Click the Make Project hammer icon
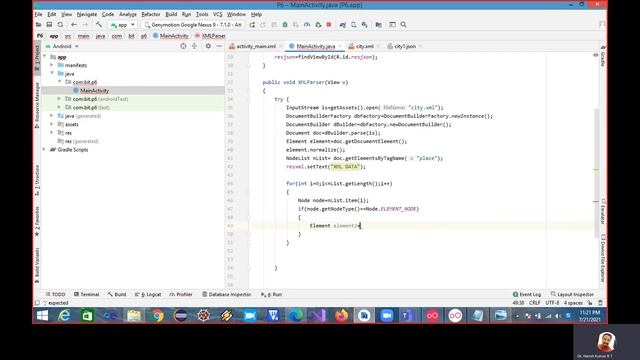Viewport: 640px width, 360px height. click(99, 25)
